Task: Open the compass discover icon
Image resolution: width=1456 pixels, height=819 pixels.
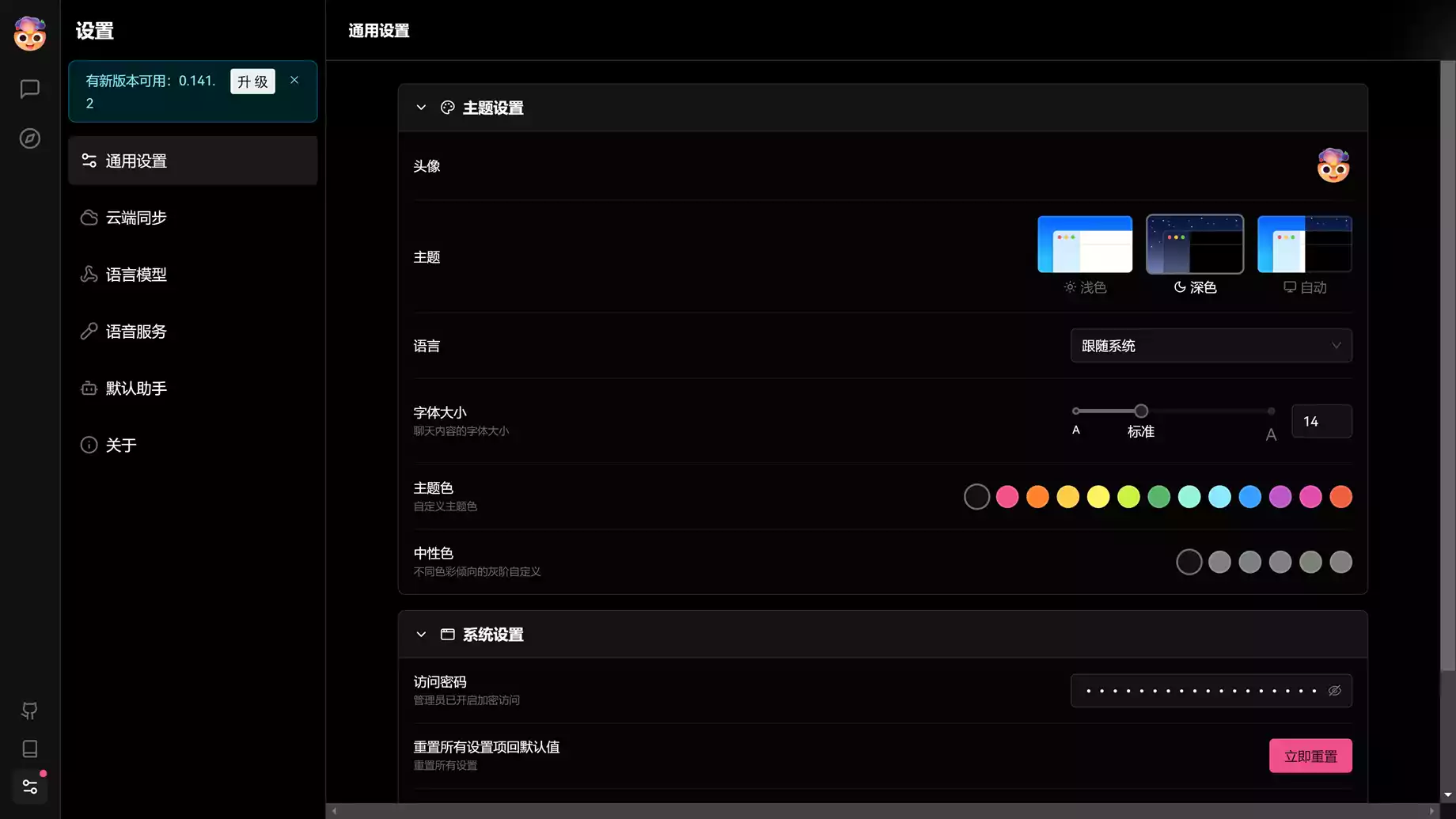Action: click(x=29, y=138)
